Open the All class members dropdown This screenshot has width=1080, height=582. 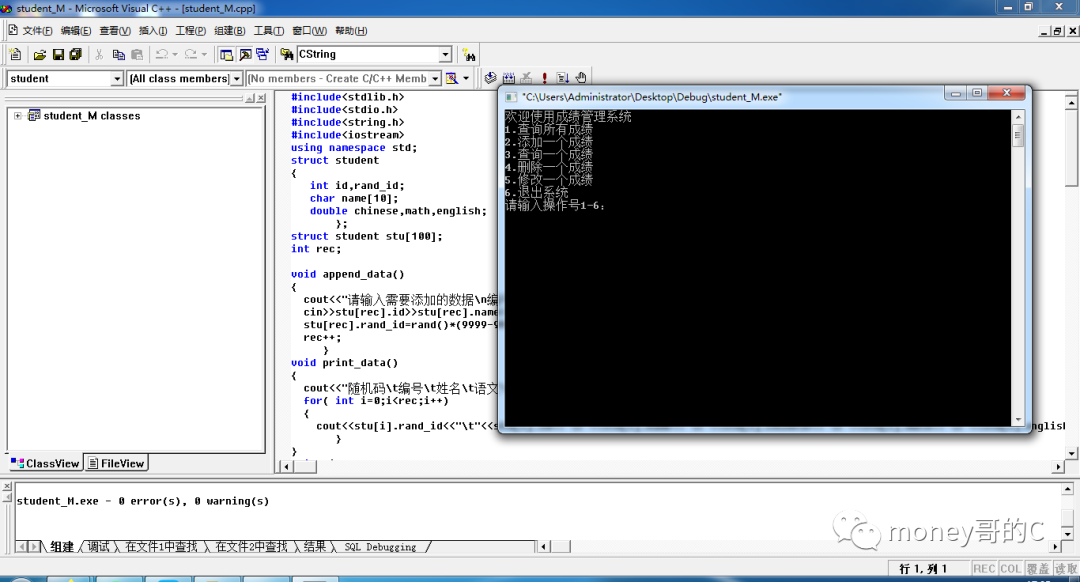click(x=236, y=79)
